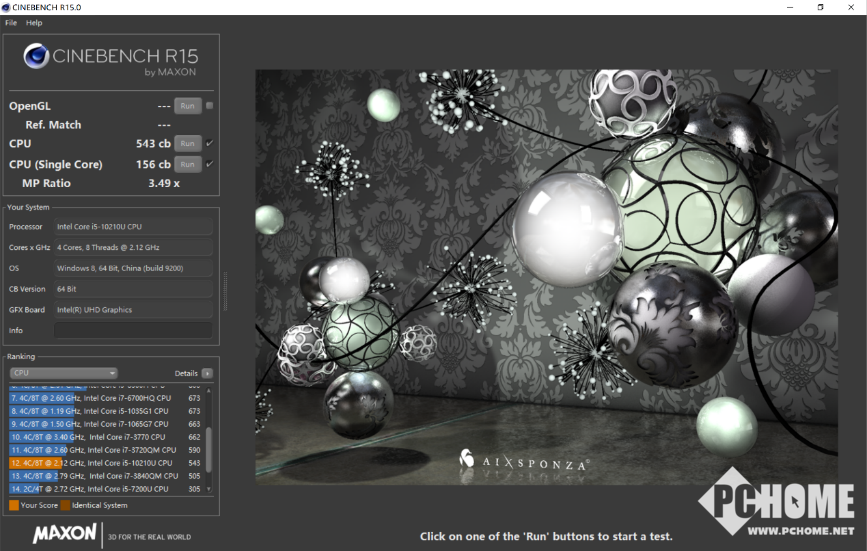867x551 pixels.
Task: Click the OS field Windows 8
Action: (133, 268)
